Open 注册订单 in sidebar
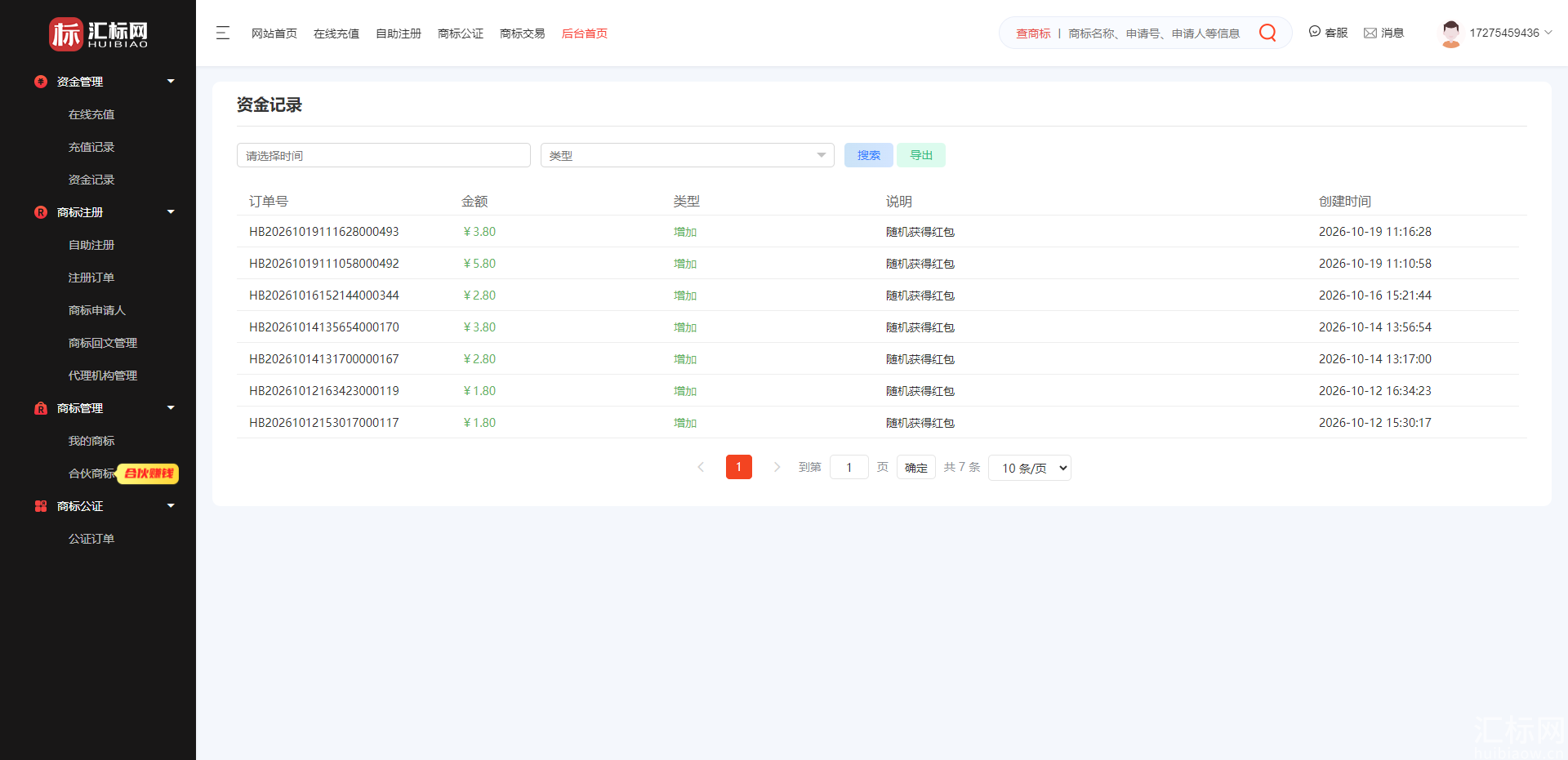The height and width of the screenshot is (760, 1568). [91, 278]
